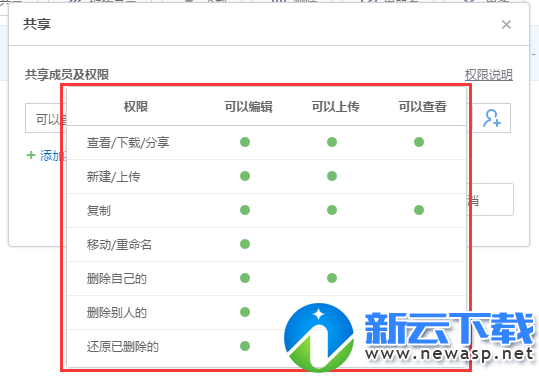Click the 删除别人的 row label
Screen dimensions: 539x376
tap(117, 312)
